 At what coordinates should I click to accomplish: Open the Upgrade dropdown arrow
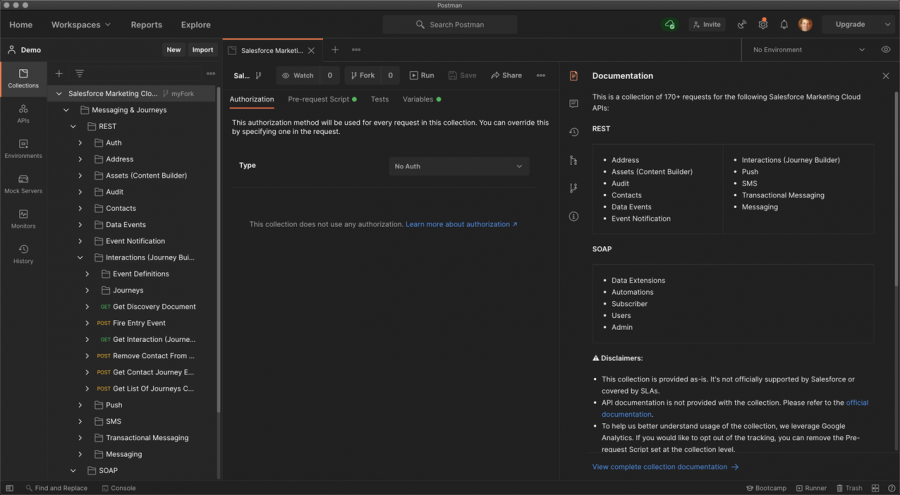click(887, 25)
